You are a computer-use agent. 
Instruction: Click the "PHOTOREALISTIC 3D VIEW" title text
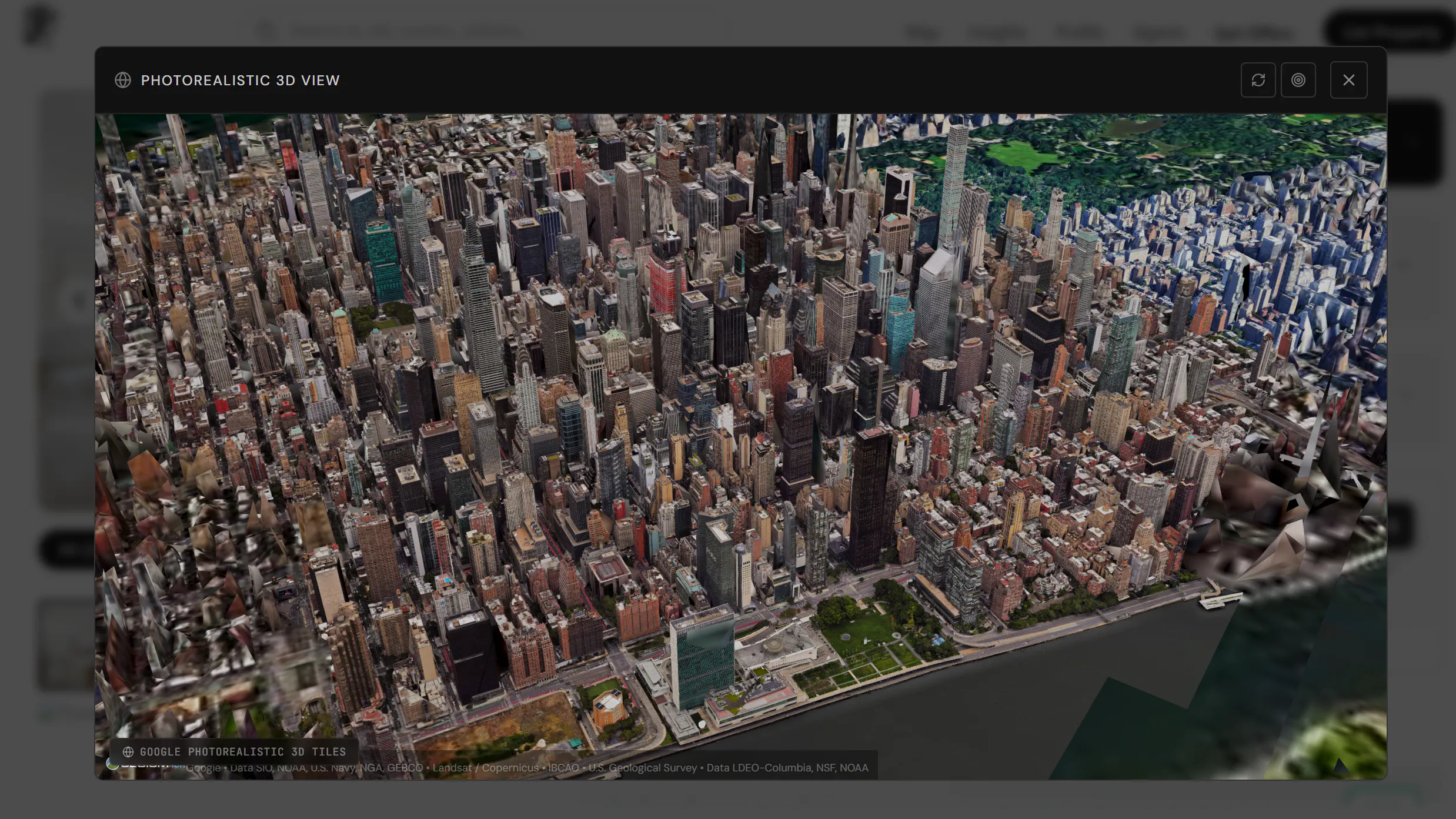(240, 80)
